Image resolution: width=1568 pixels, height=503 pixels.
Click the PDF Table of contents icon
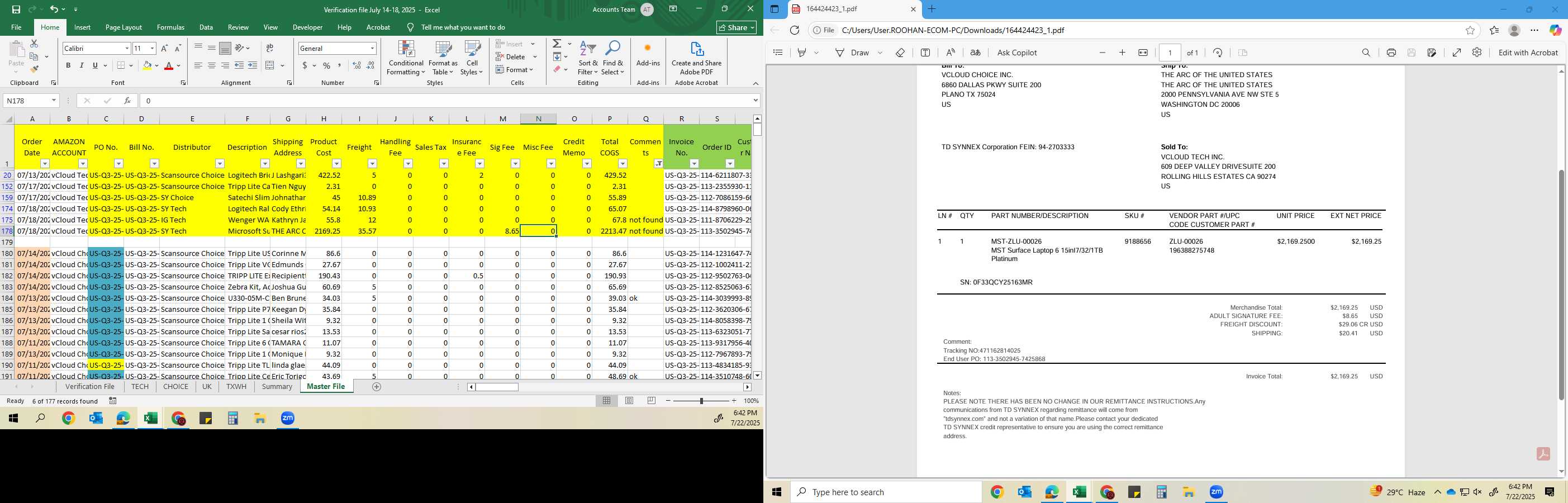point(778,53)
